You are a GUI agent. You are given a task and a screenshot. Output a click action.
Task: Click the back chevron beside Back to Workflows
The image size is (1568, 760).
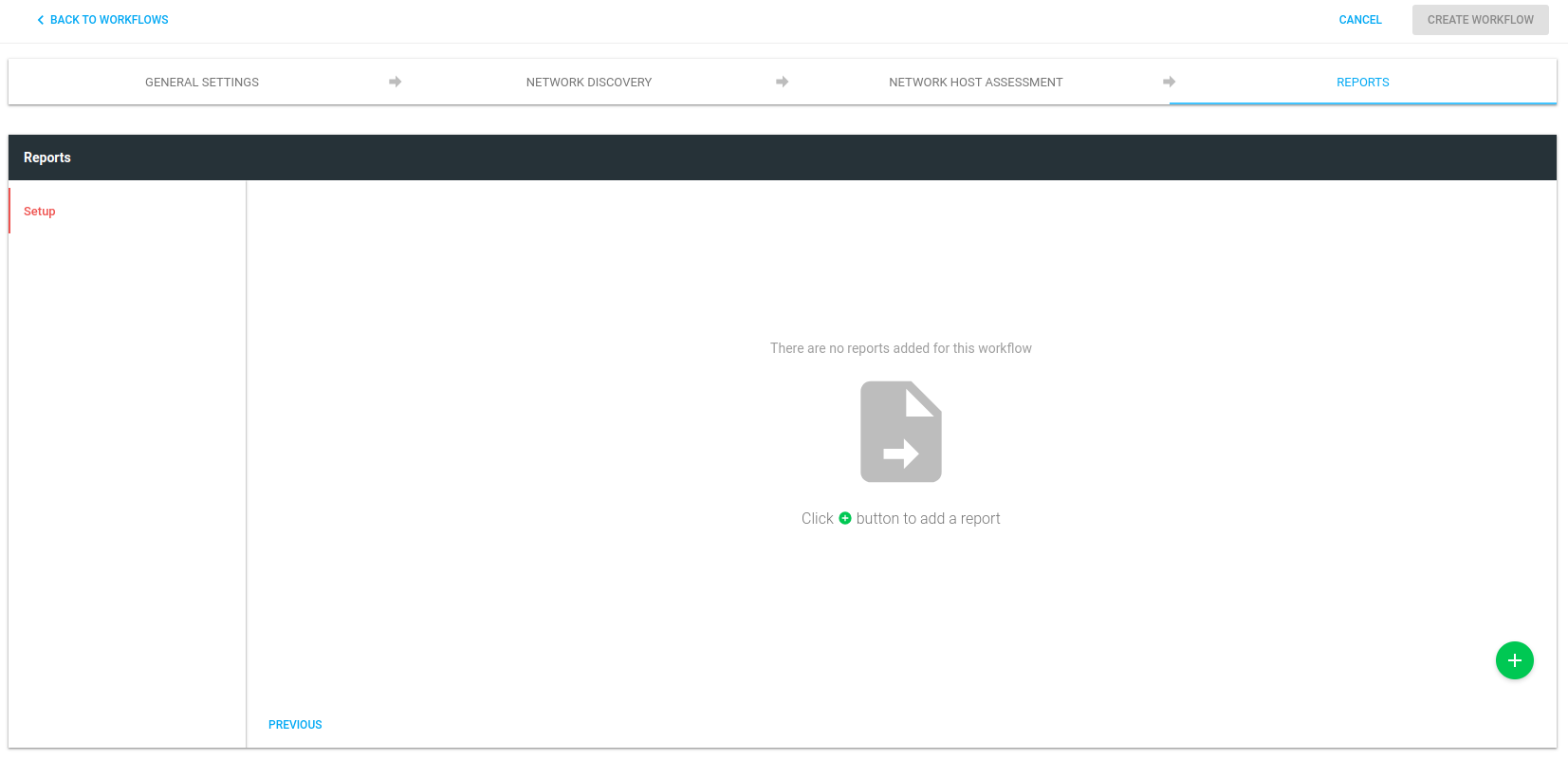[40, 20]
